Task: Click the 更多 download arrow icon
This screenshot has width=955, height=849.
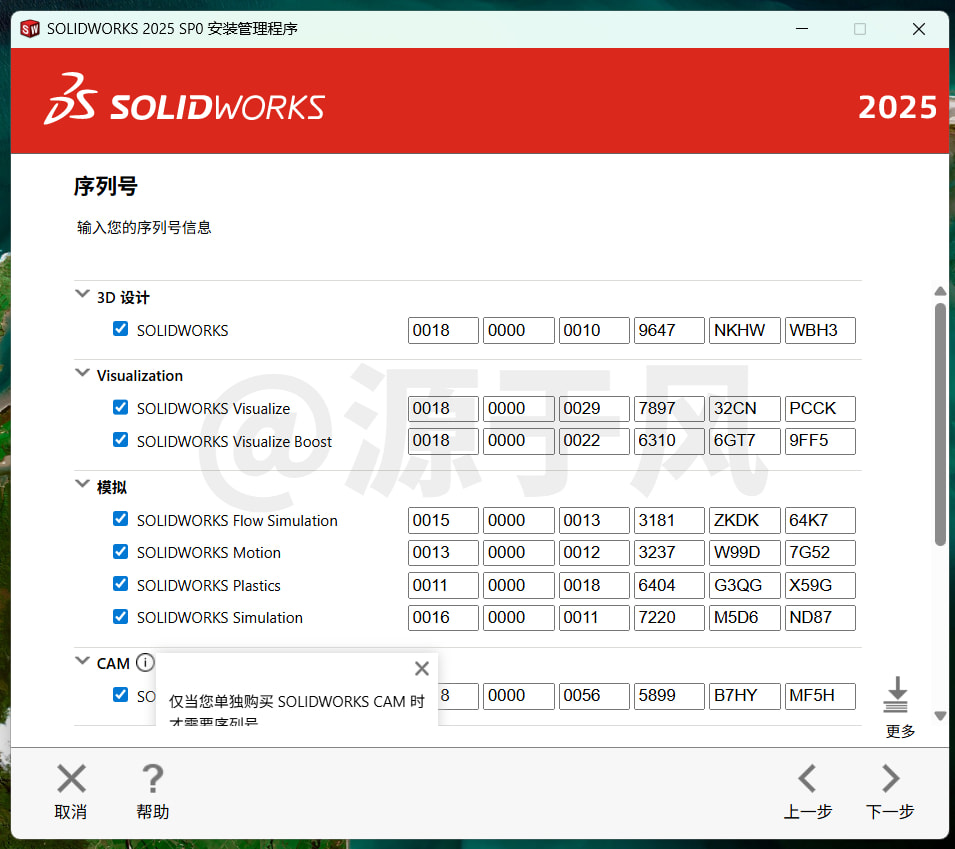Action: coord(895,694)
